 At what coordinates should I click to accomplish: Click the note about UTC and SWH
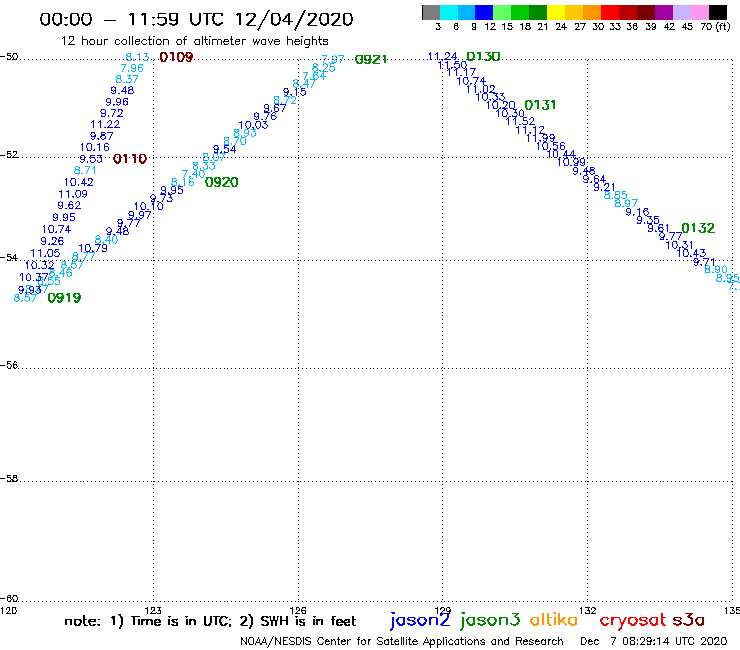(210, 621)
